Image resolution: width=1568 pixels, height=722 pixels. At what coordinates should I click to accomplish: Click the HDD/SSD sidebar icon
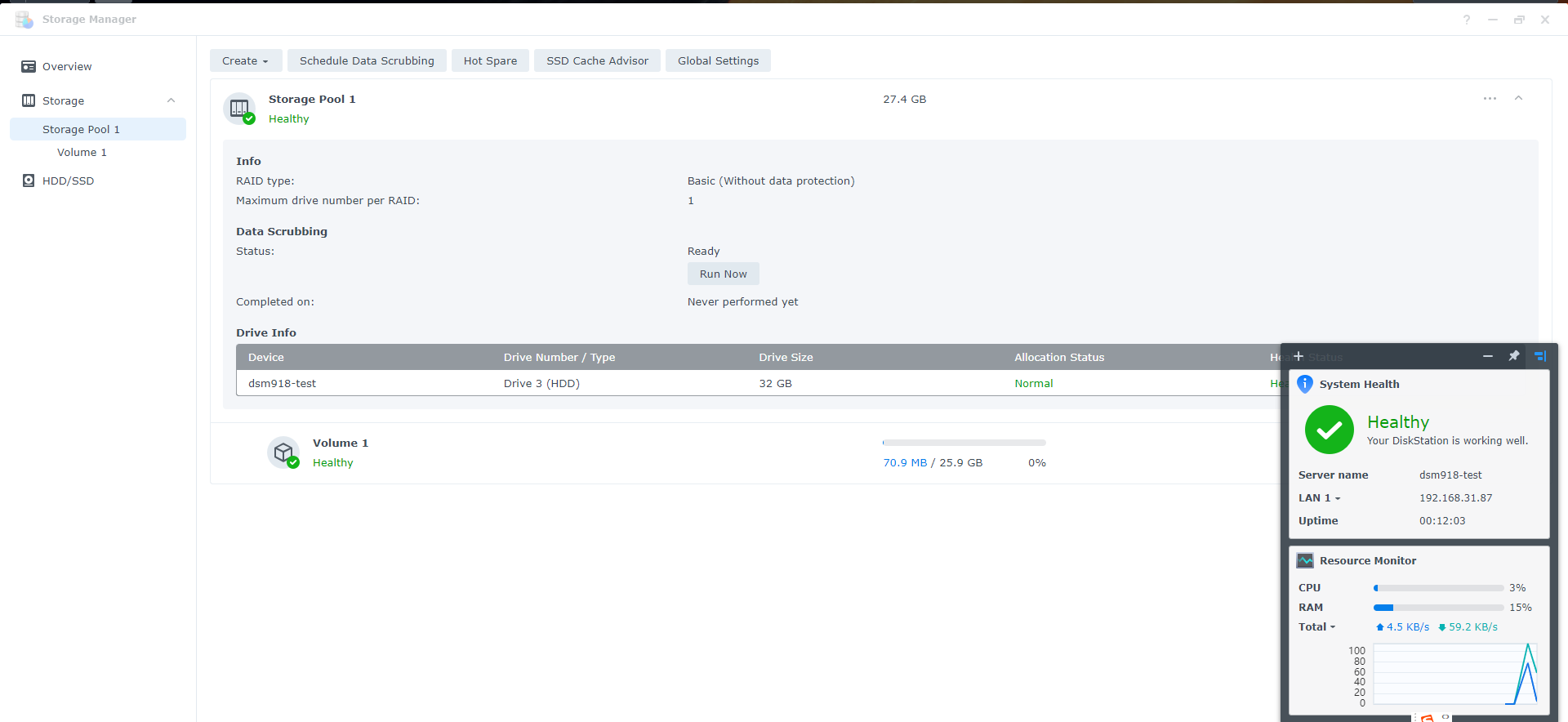tap(29, 180)
